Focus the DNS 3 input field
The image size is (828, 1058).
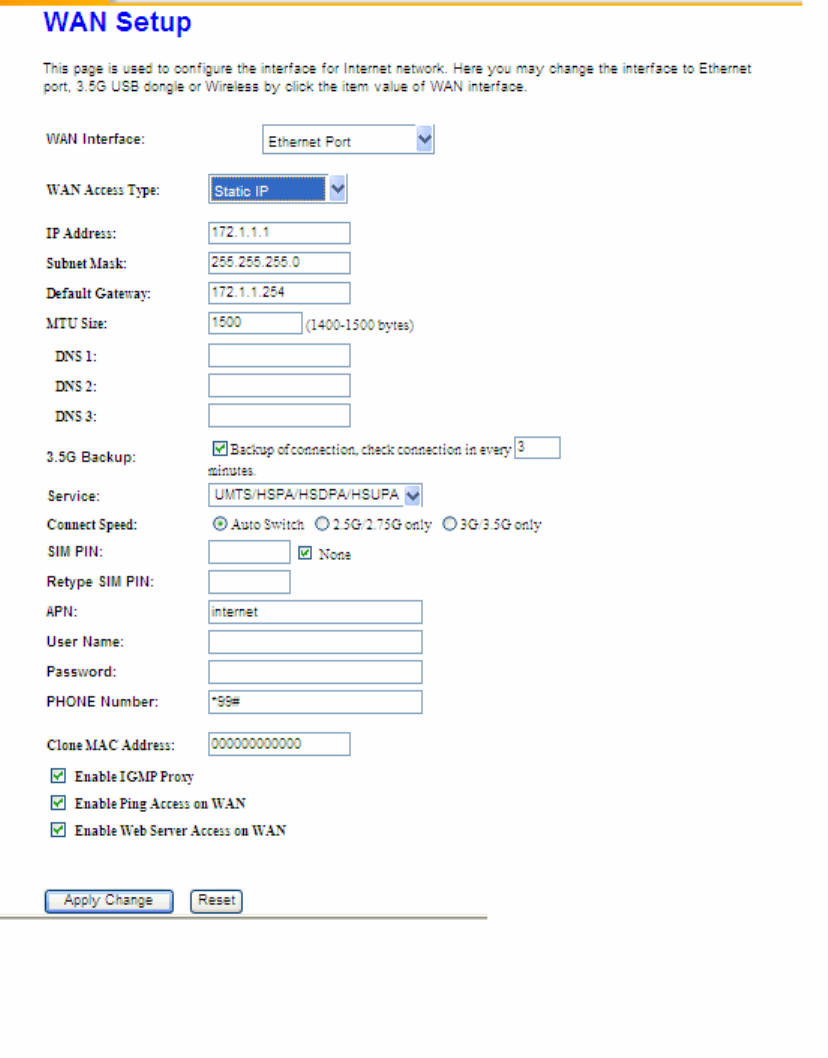(279, 415)
